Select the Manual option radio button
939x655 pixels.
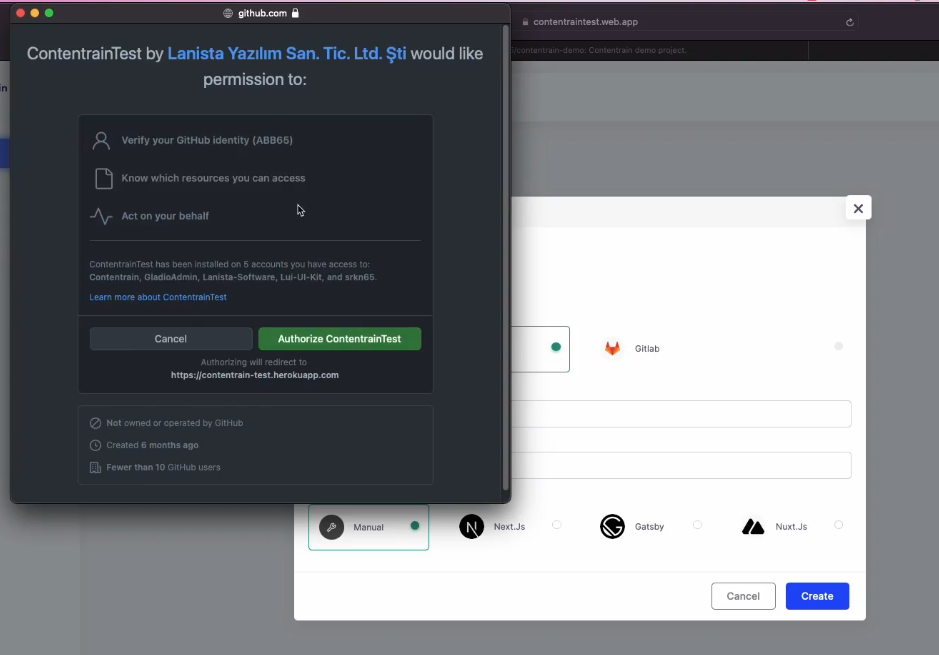415,526
